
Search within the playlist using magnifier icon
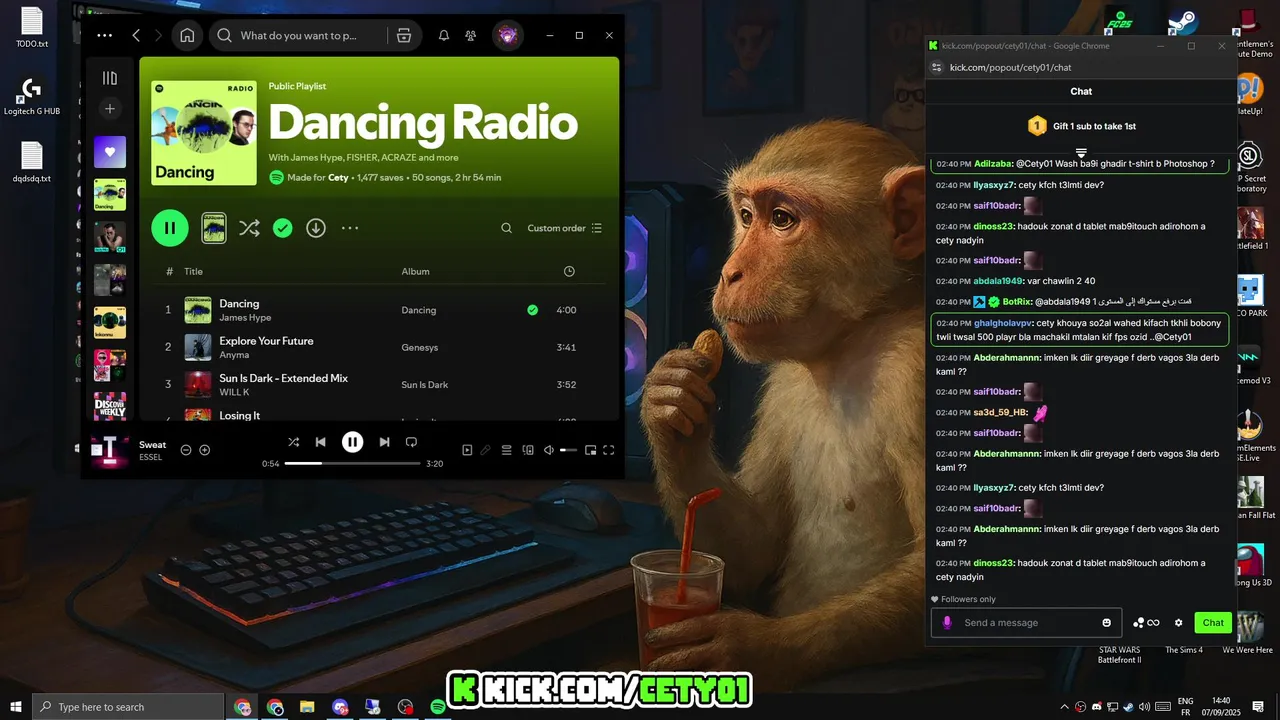click(x=507, y=228)
